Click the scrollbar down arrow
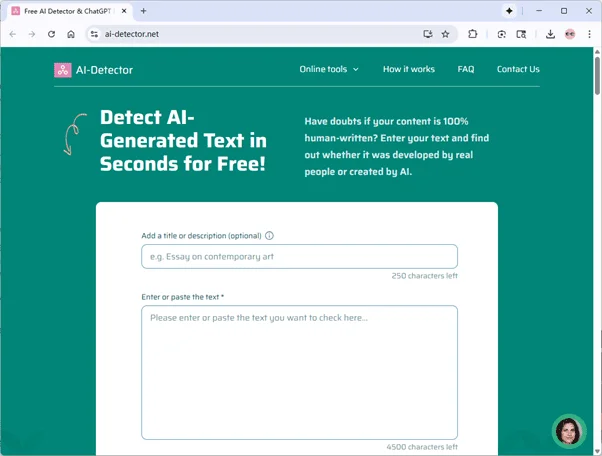This screenshot has width=602, height=456. coord(597,451)
